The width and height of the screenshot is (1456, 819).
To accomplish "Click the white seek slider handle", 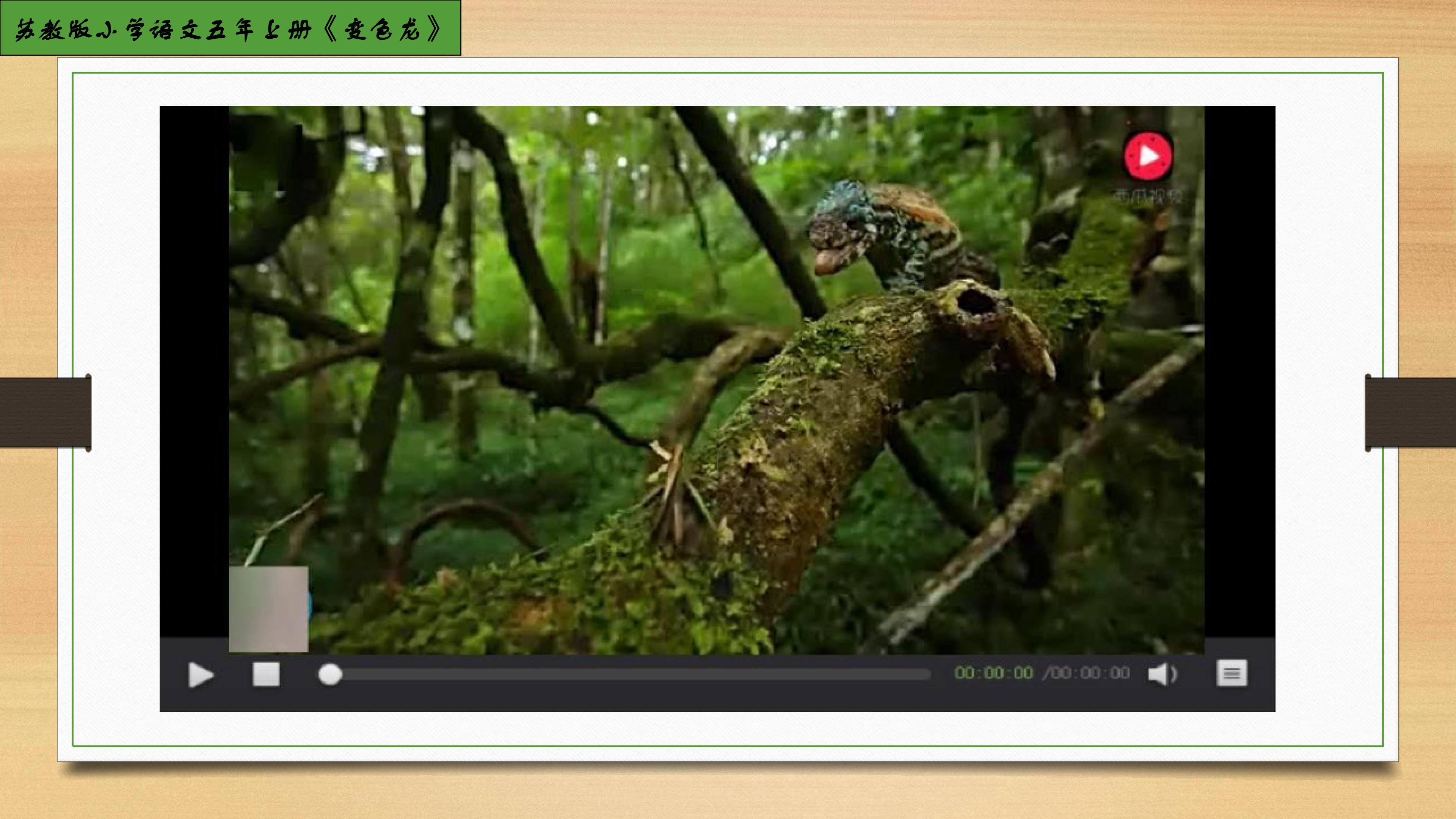I will point(330,674).
